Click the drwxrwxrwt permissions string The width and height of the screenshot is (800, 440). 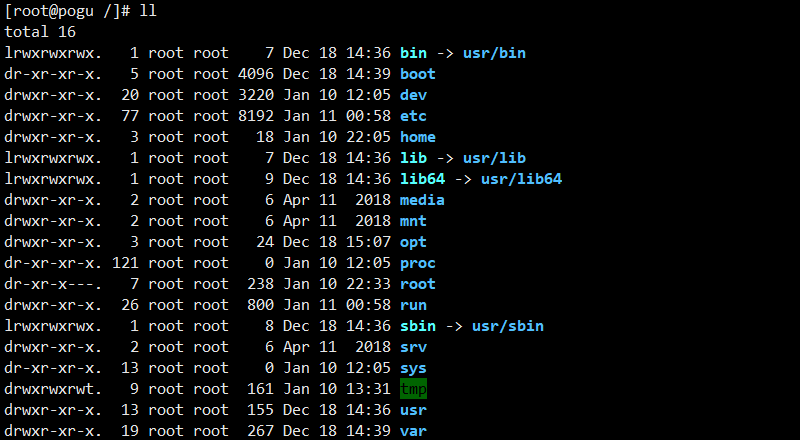tap(53, 389)
